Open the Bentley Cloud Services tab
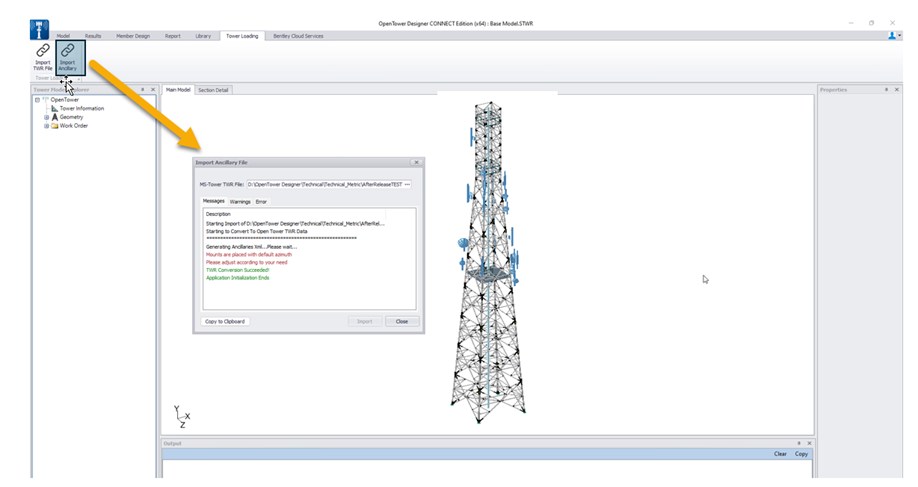 [298, 36]
